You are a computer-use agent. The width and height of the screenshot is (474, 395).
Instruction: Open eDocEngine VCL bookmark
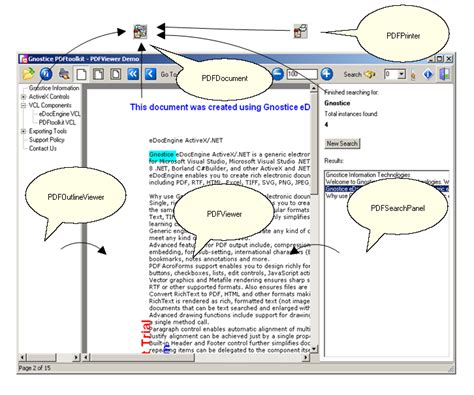click(x=59, y=114)
